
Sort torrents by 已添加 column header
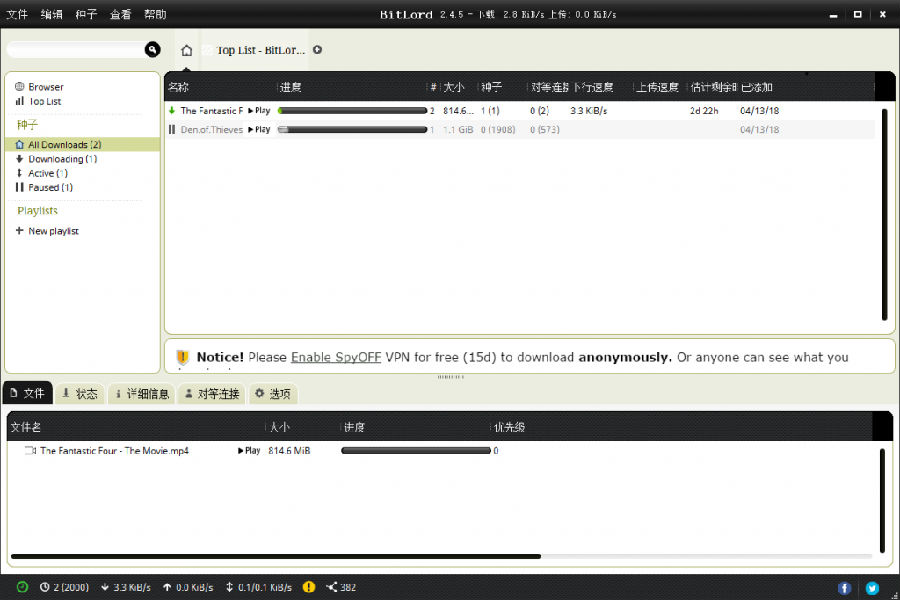click(757, 87)
